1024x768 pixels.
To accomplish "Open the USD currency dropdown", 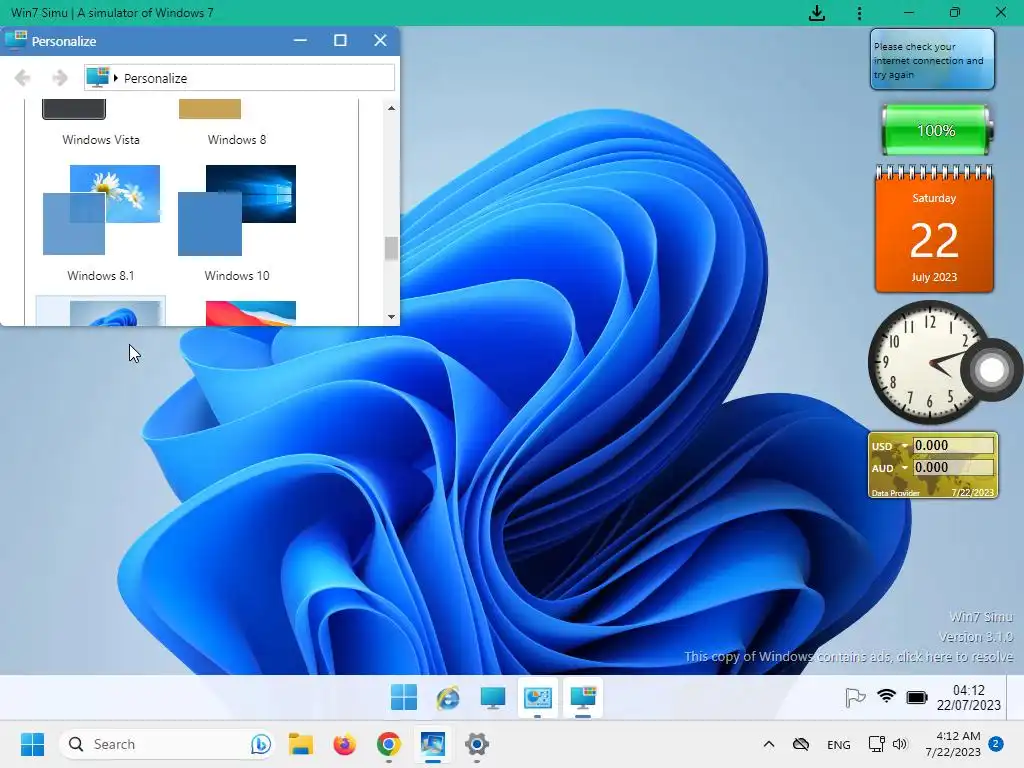I will (904, 446).
